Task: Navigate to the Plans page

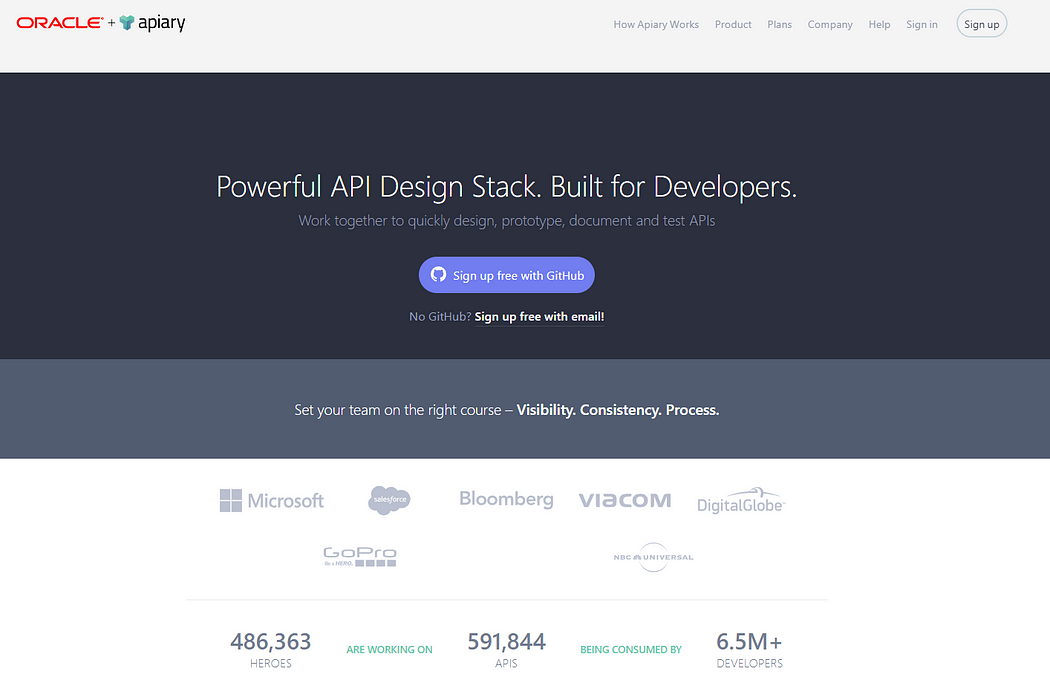Action: 780,24
